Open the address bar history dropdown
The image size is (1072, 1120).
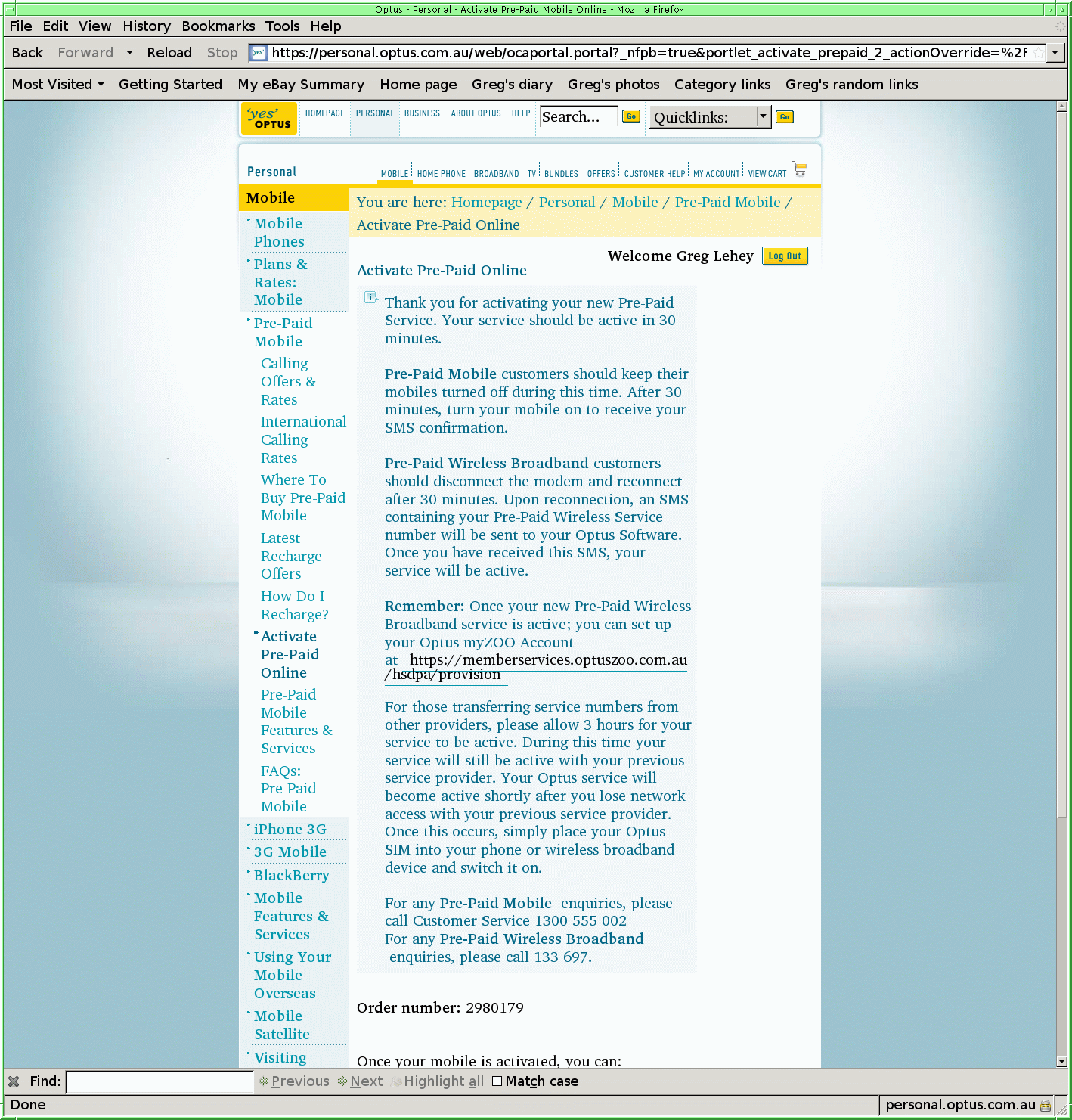coord(1055,53)
